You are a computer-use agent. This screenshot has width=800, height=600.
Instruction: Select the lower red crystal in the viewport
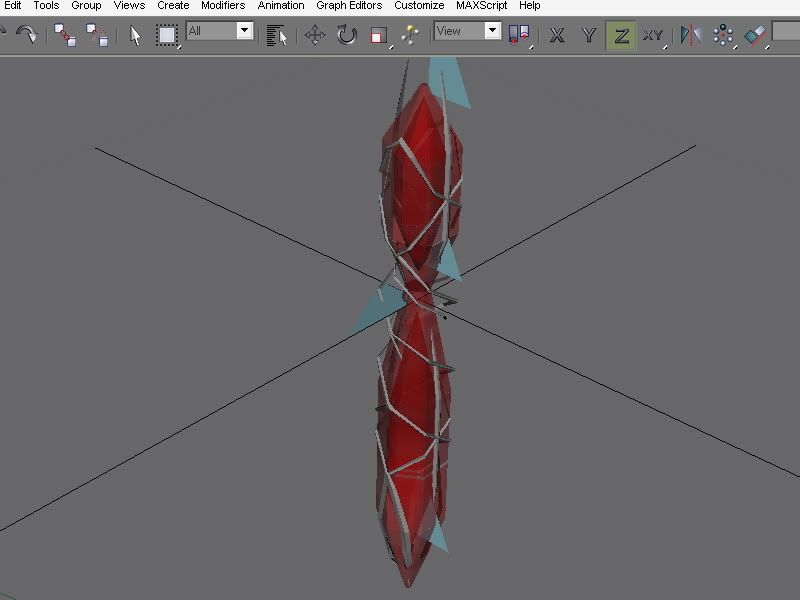click(x=413, y=439)
